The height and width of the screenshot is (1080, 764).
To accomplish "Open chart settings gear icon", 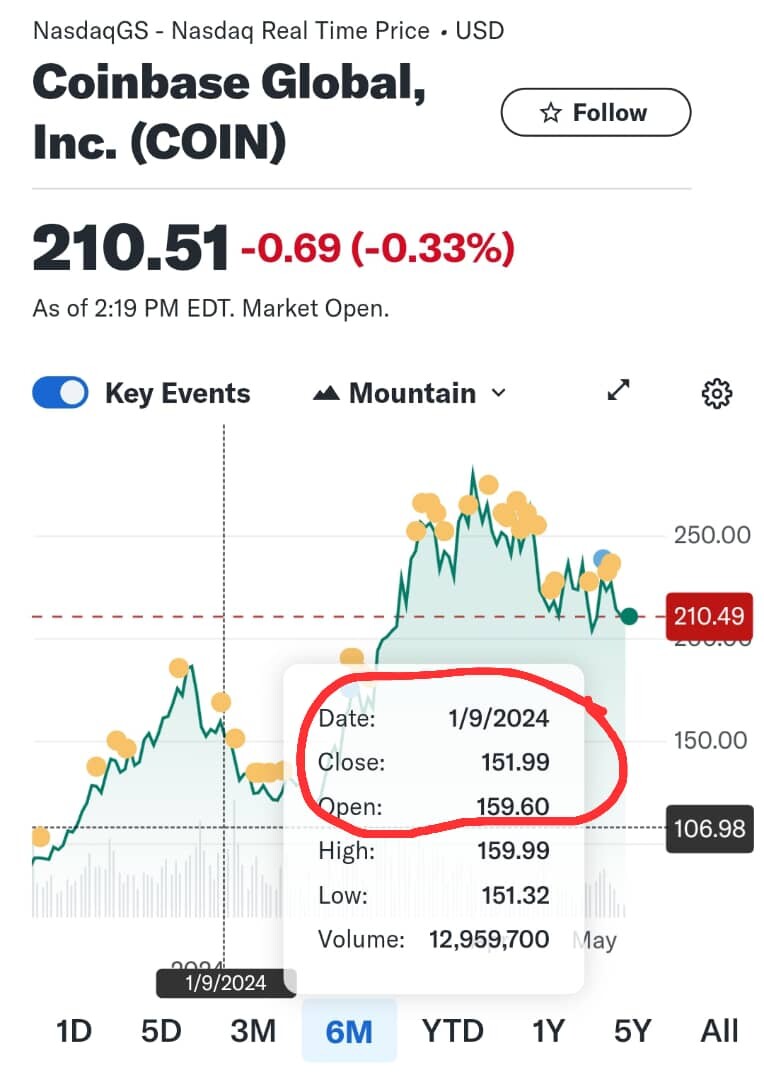I will (x=716, y=393).
